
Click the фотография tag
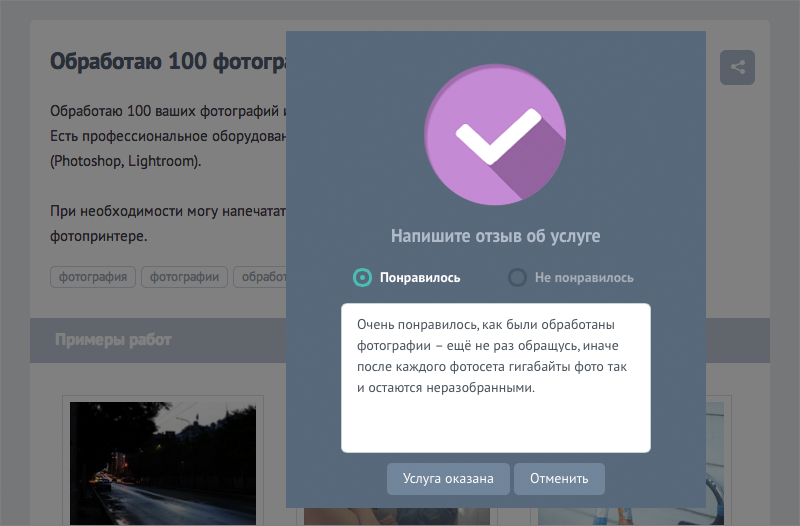click(93, 277)
